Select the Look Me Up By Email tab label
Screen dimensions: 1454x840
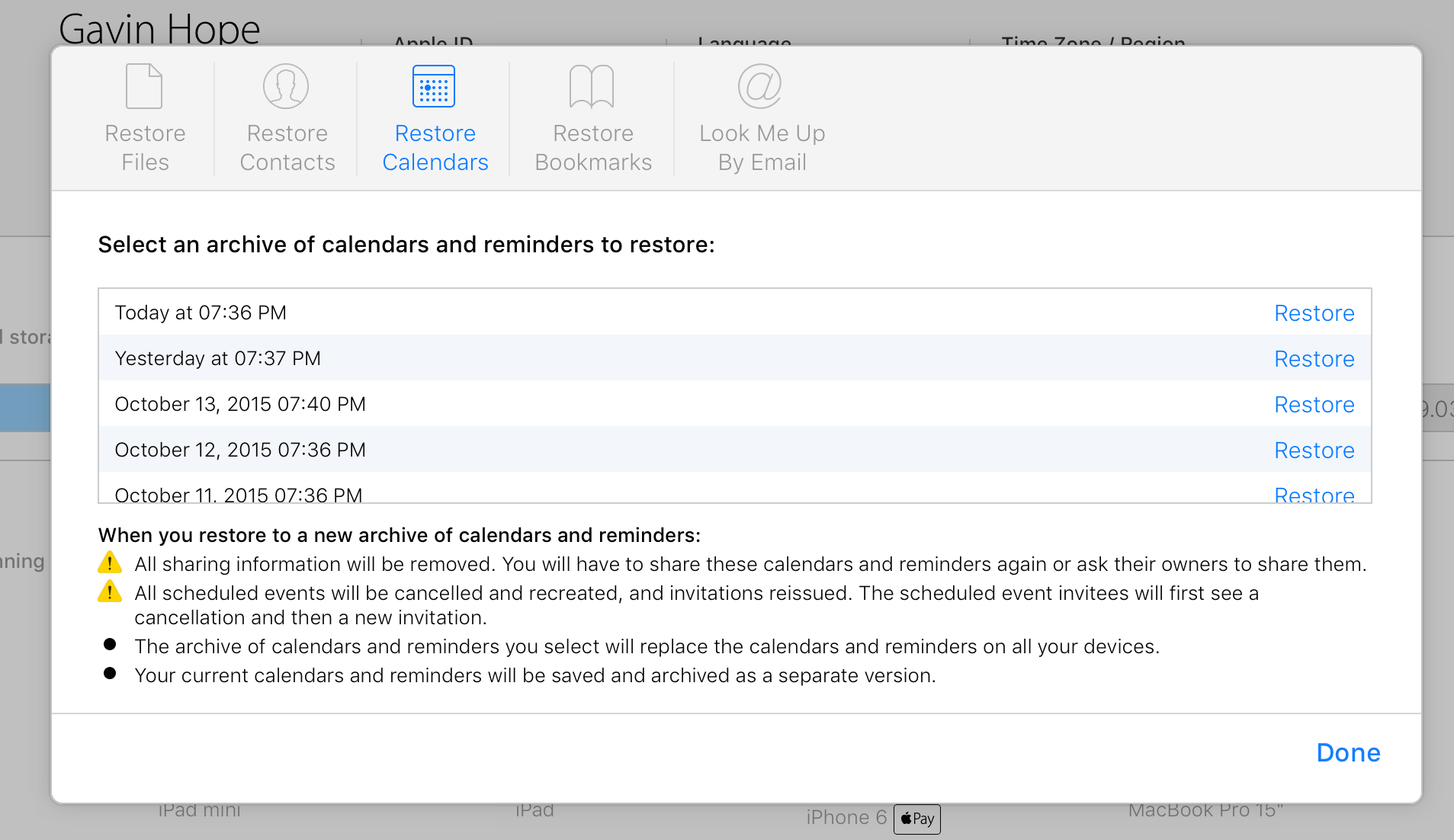(x=762, y=148)
